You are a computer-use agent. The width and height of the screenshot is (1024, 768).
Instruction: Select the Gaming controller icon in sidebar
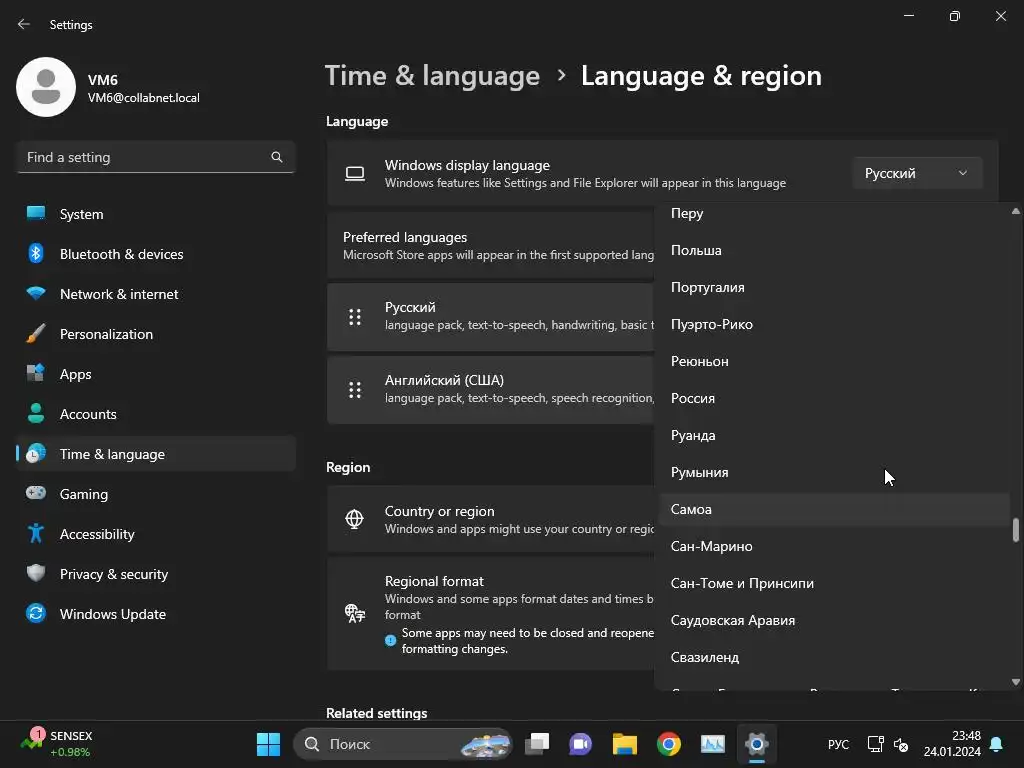point(36,494)
